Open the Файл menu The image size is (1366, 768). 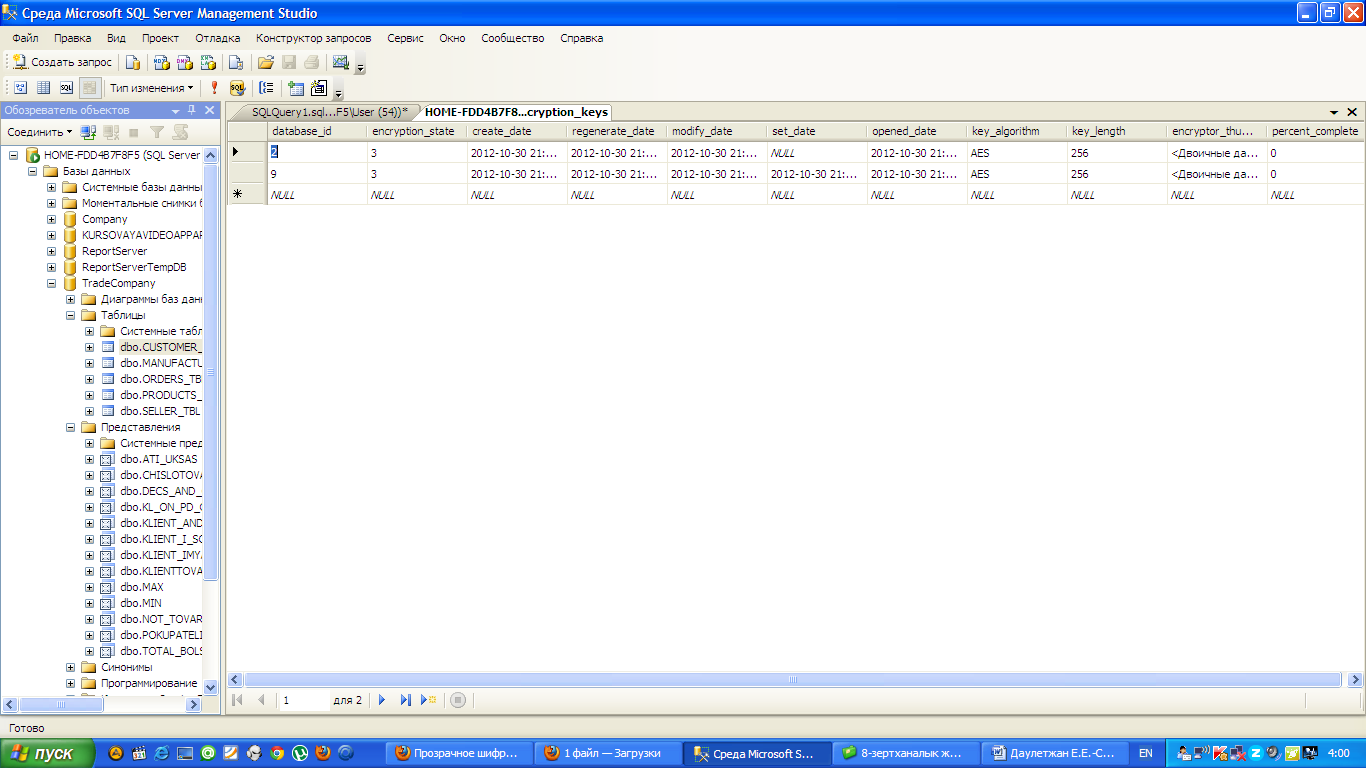pos(26,38)
